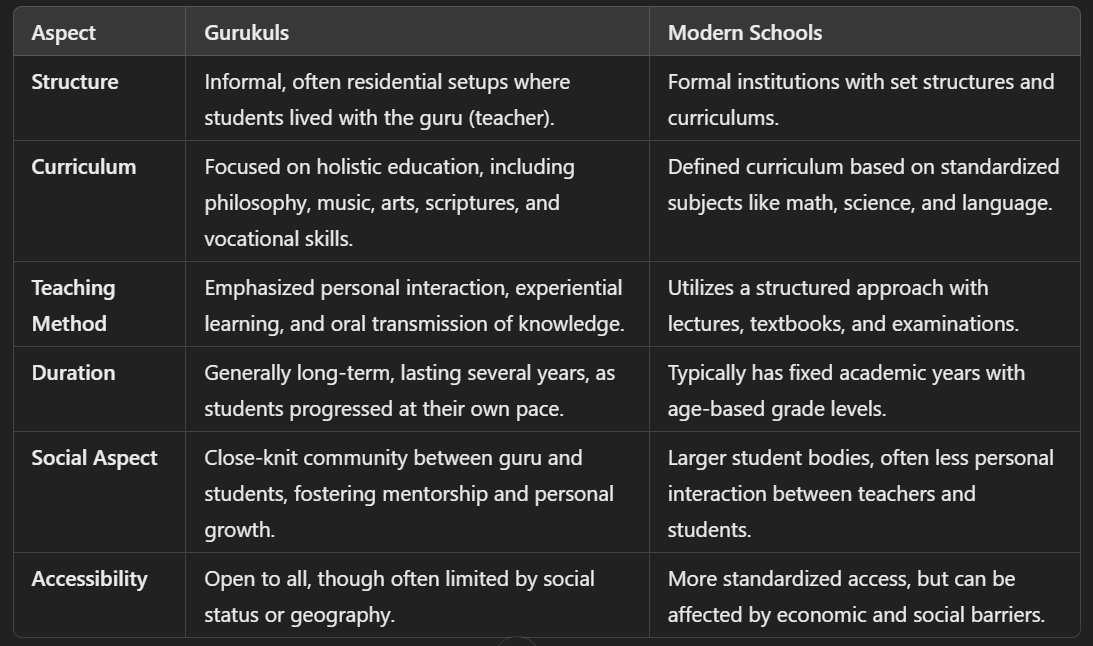Select the "Modern Schools" column header
This screenshot has height=646, width=1093.
(745, 33)
